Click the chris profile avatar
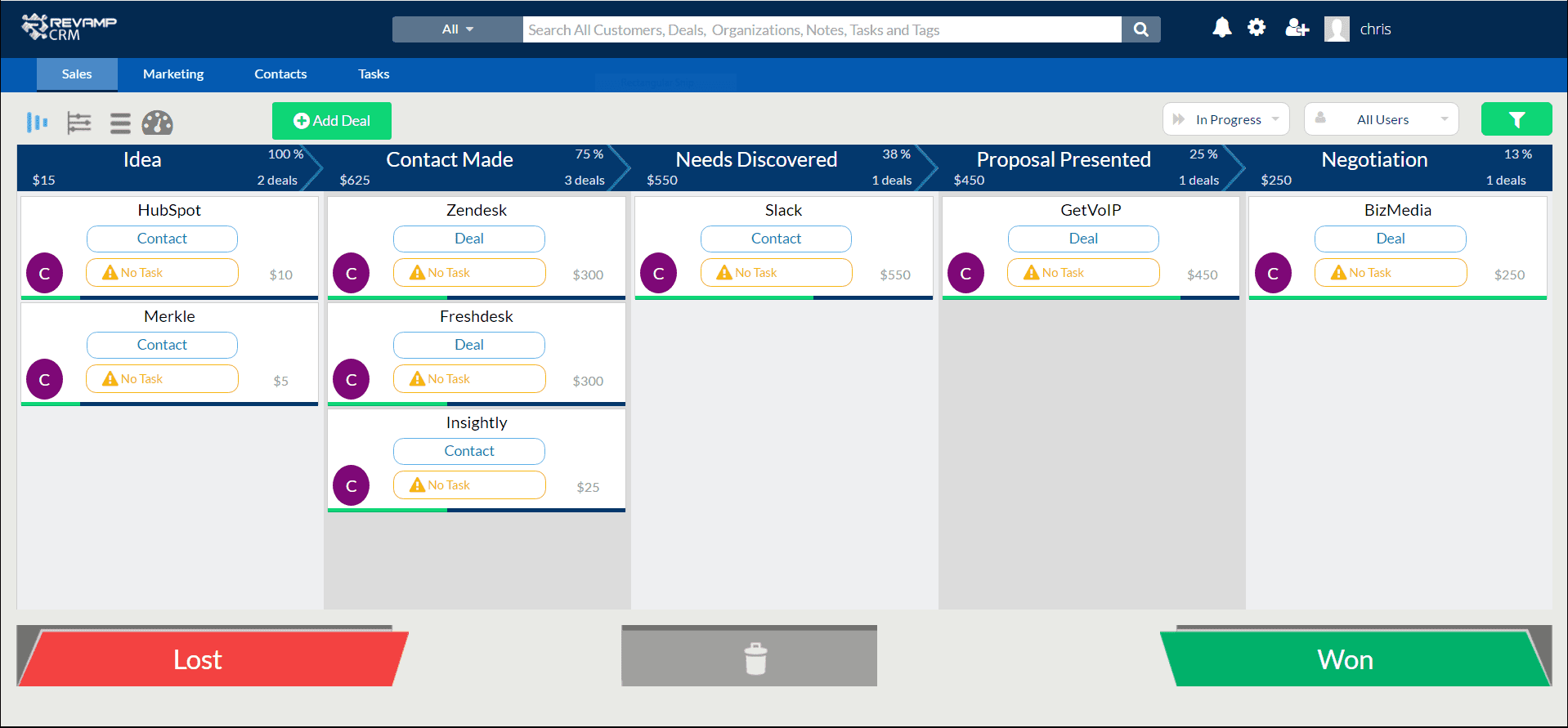 coord(1337,29)
